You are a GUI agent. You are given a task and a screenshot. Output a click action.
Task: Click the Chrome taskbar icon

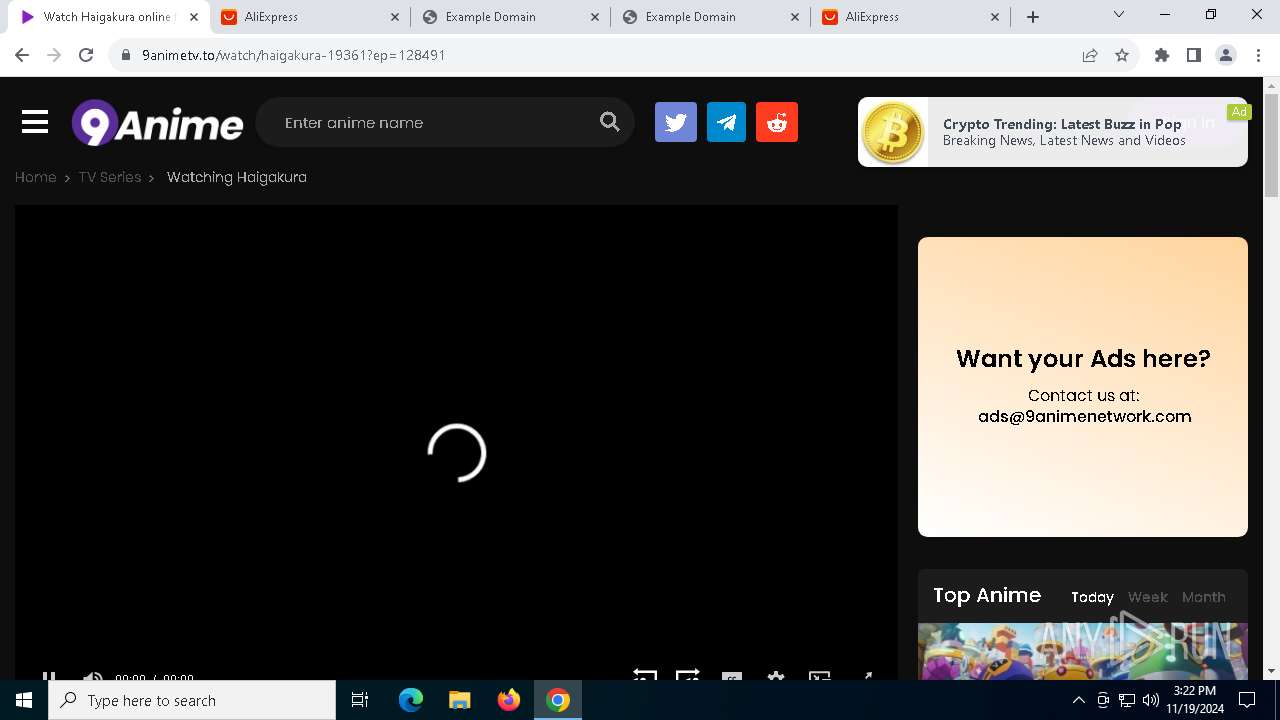click(x=558, y=700)
